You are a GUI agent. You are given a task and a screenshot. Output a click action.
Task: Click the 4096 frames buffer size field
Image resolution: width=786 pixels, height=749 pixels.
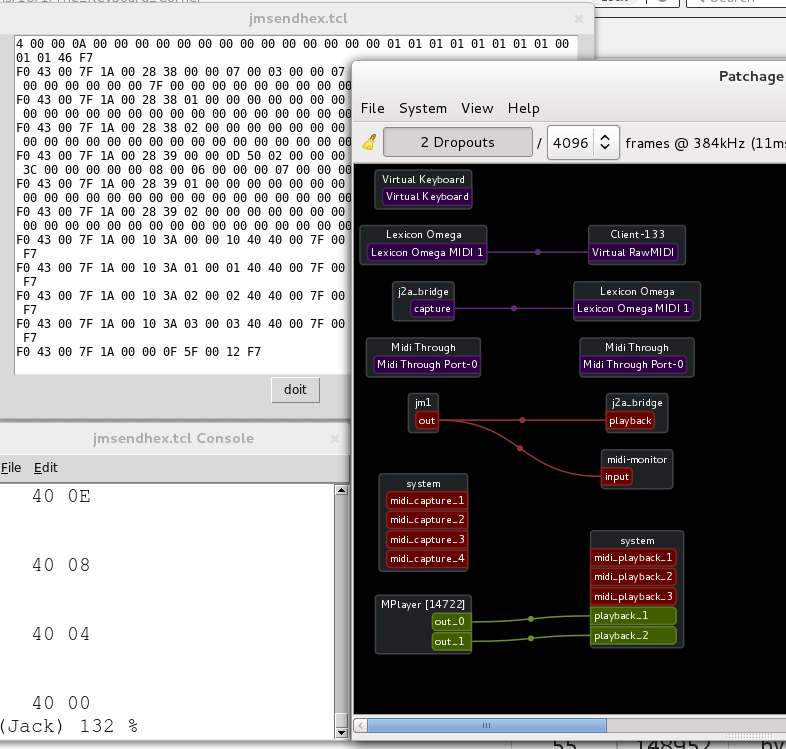(x=570, y=143)
